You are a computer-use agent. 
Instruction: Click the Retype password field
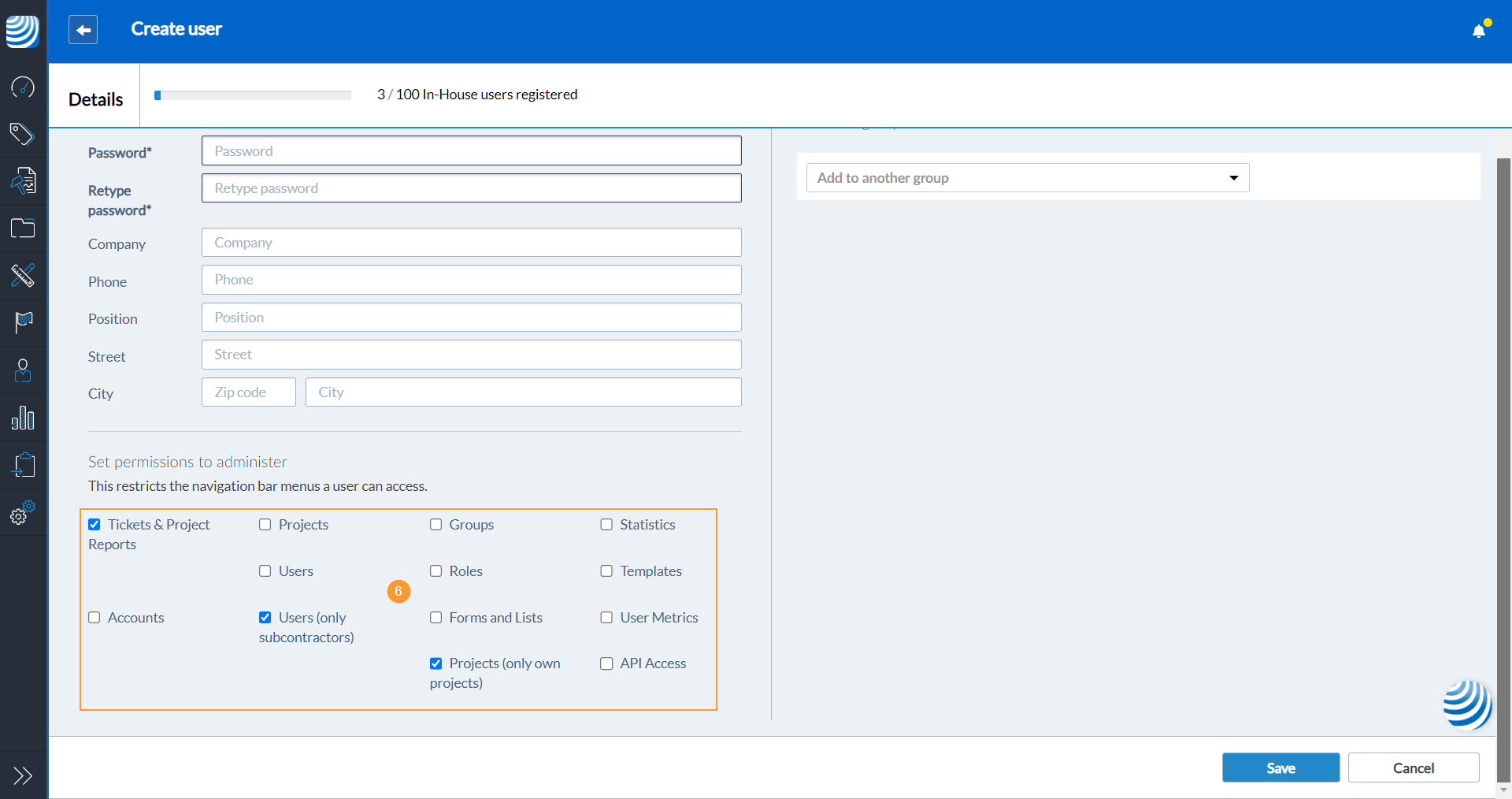471,188
